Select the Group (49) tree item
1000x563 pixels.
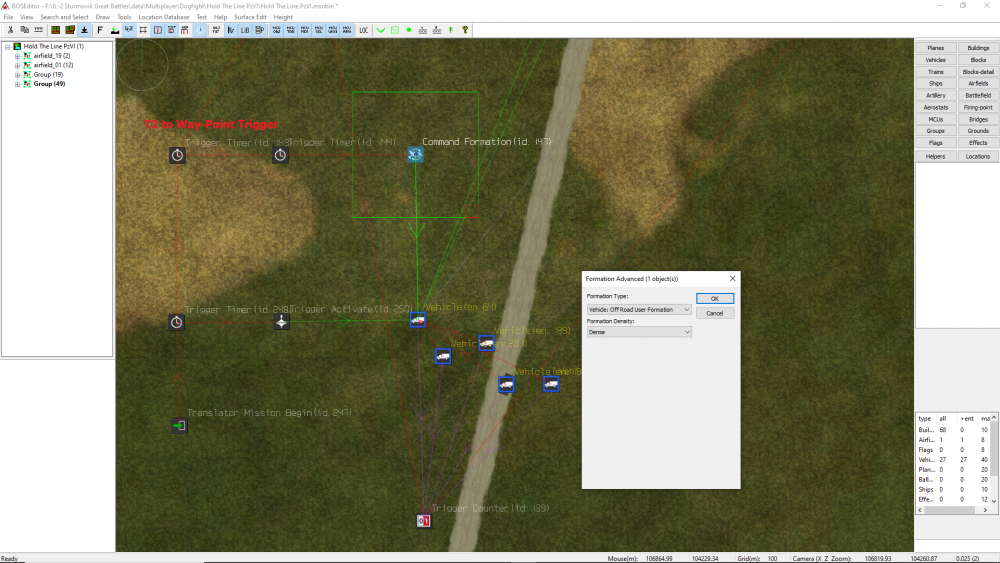(49, 84)
